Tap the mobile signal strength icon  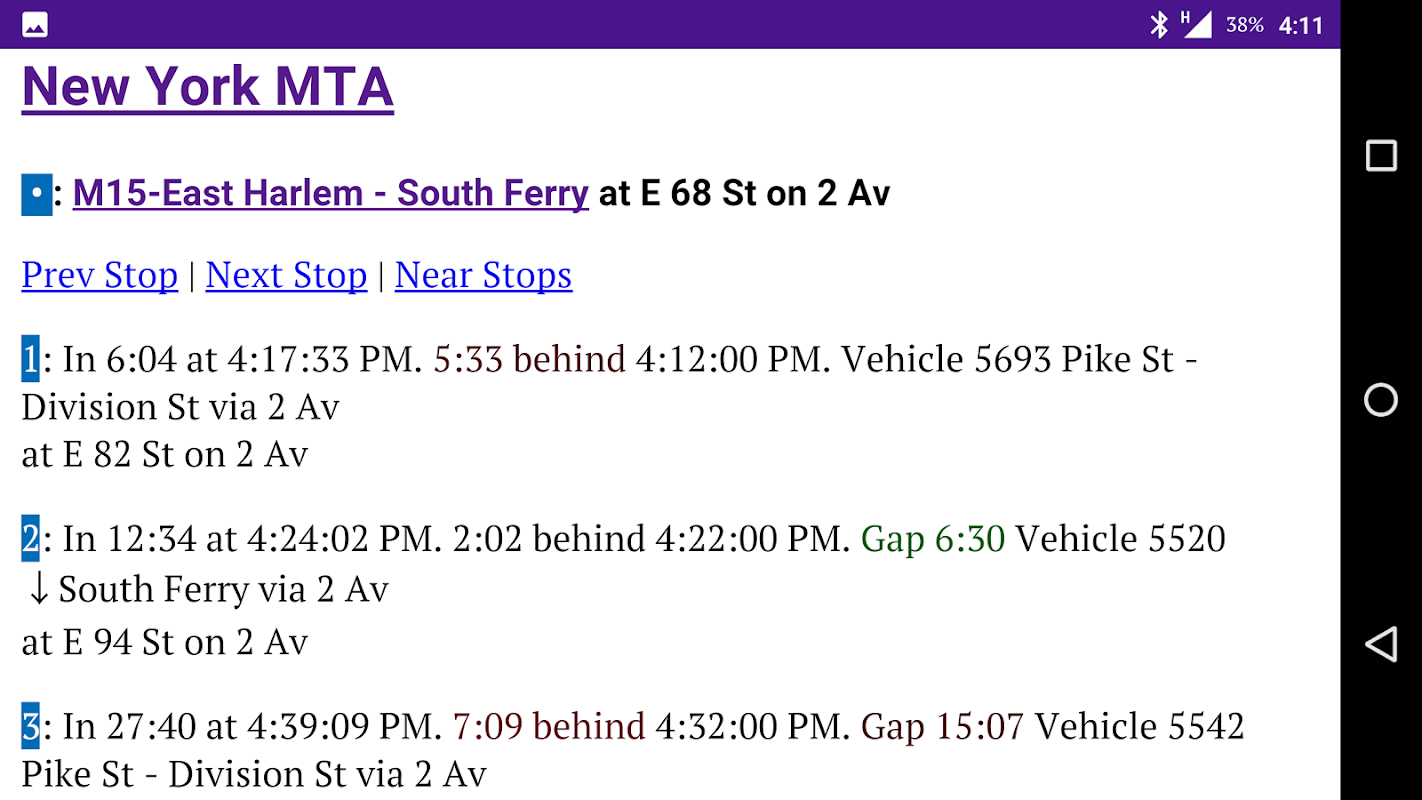pyautogui.click(x=1197, y=24)
